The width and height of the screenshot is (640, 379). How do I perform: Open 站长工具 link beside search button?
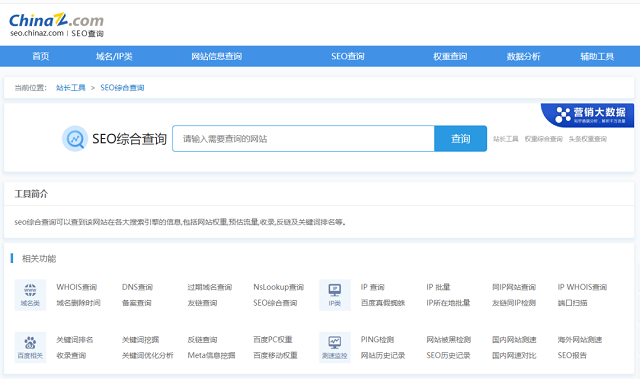(506, 139)
